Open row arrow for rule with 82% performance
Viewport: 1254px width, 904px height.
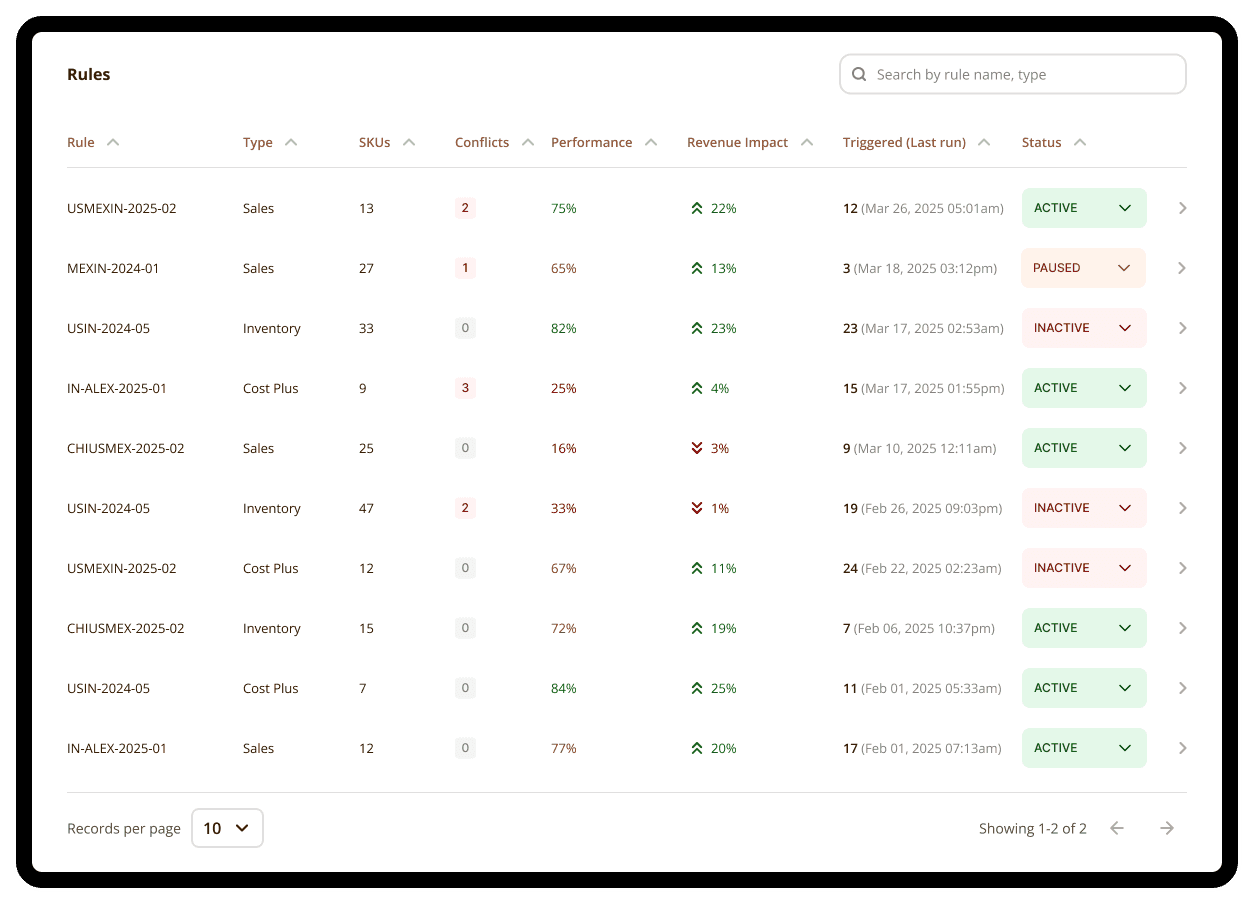click(1182, 328)
